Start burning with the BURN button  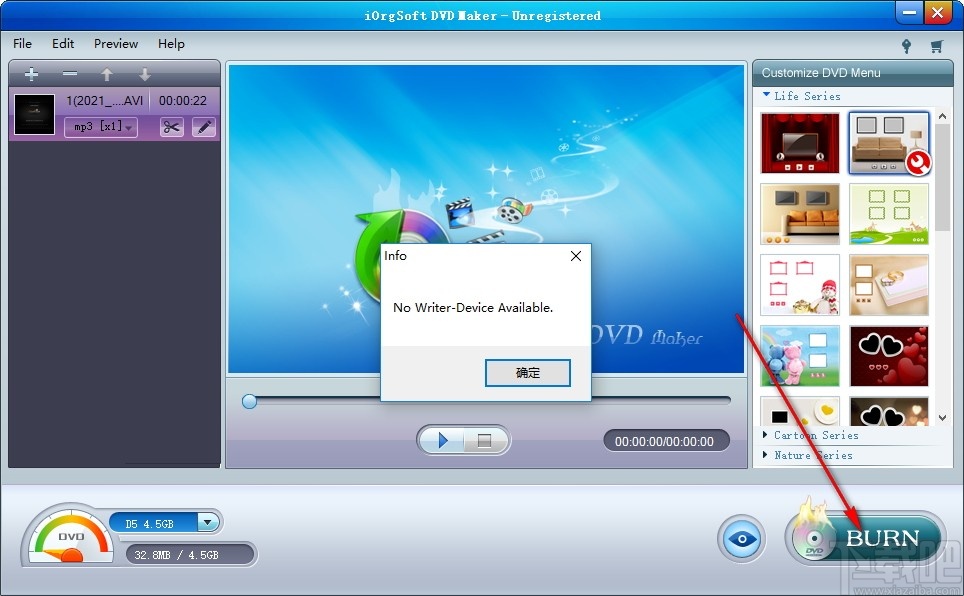884,537
